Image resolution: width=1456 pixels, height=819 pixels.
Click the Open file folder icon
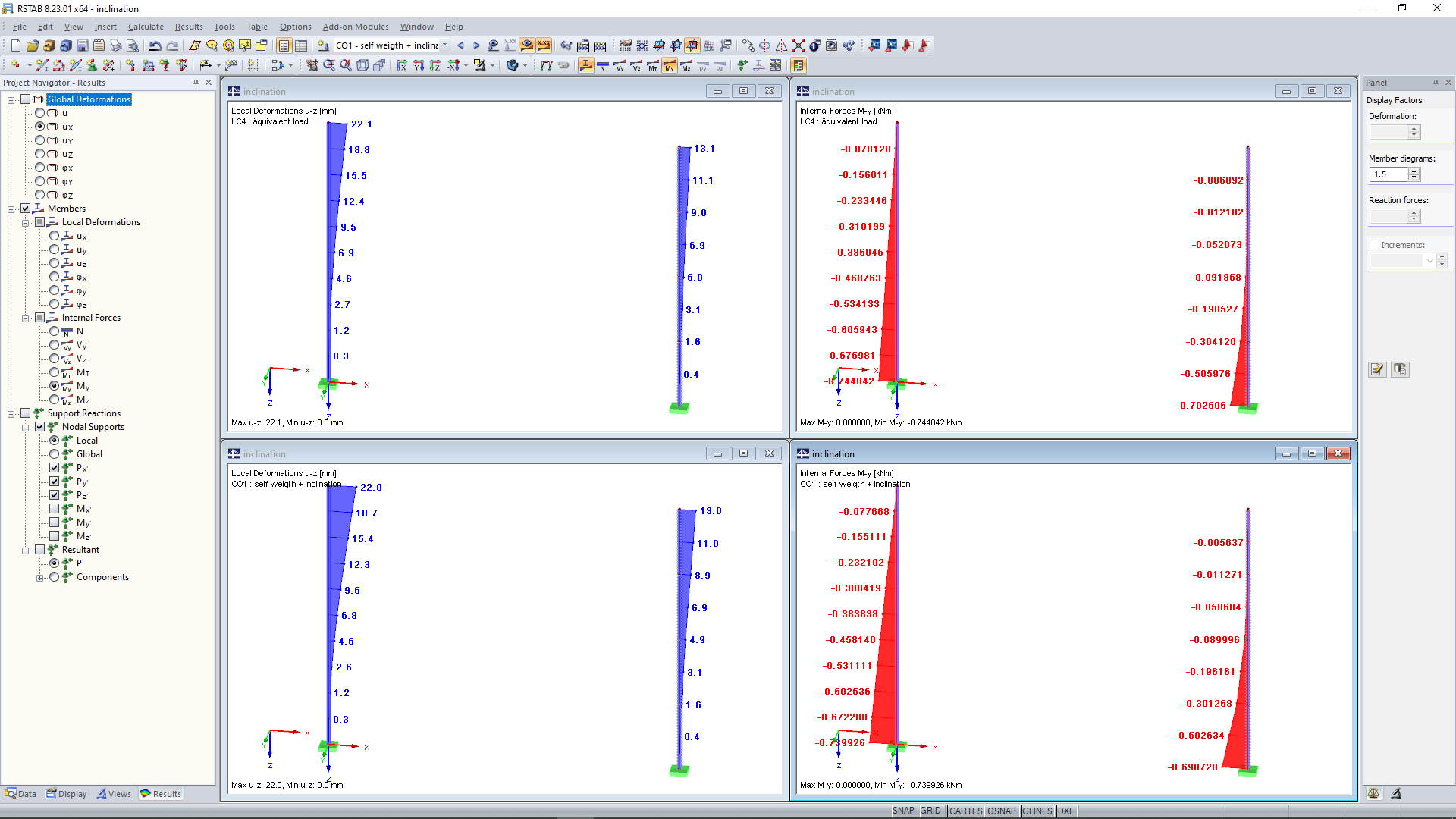(x=32, y=45)
